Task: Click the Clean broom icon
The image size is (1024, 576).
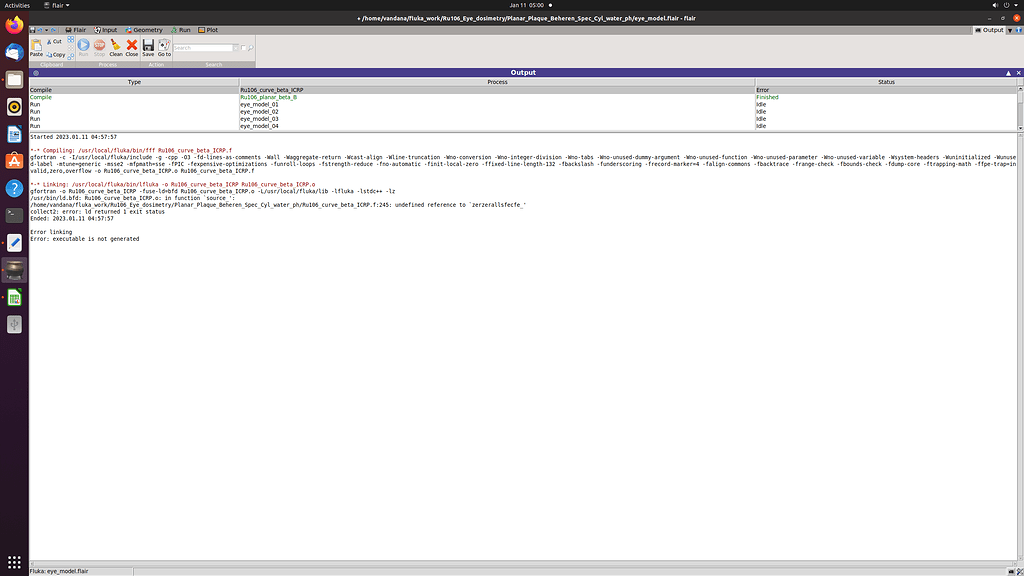Action: click(115, 47)
